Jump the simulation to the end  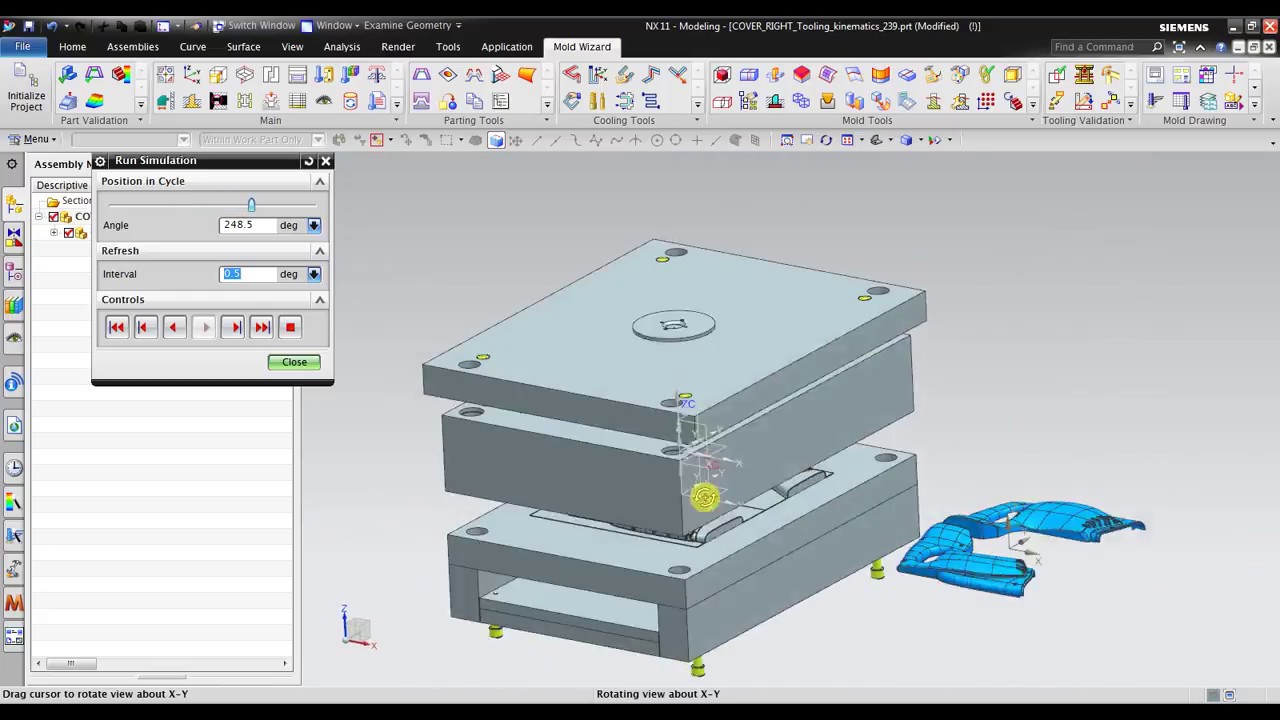[261, 327]
